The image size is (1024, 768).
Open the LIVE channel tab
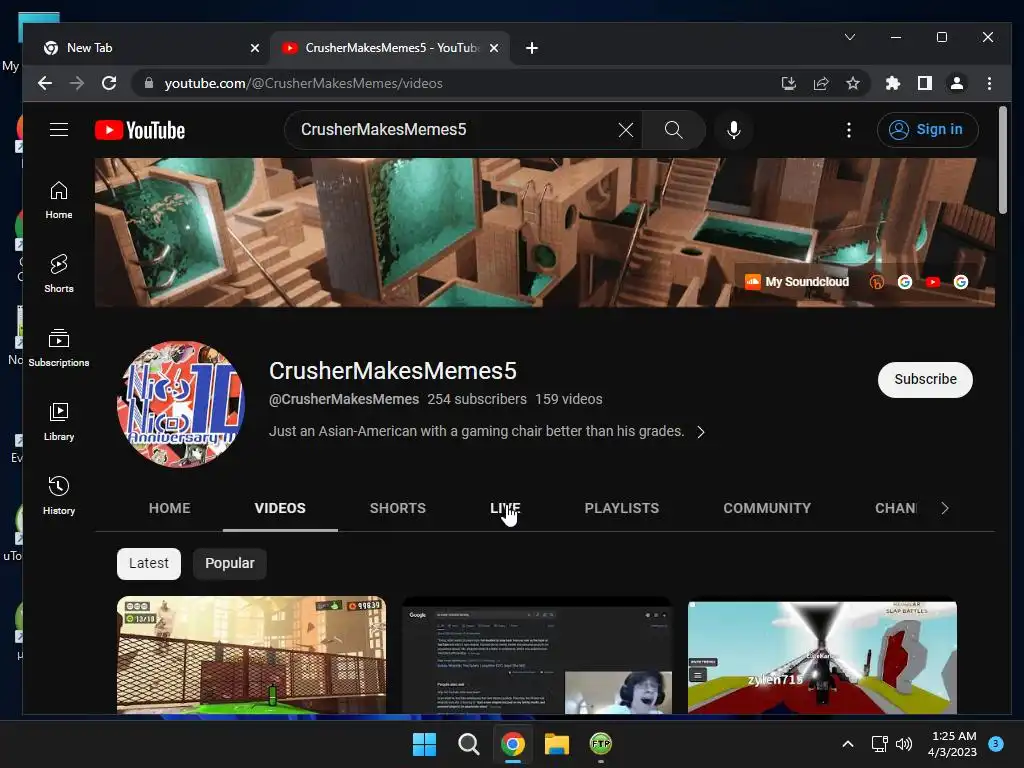pyautogui.click(x=505, y=508)
